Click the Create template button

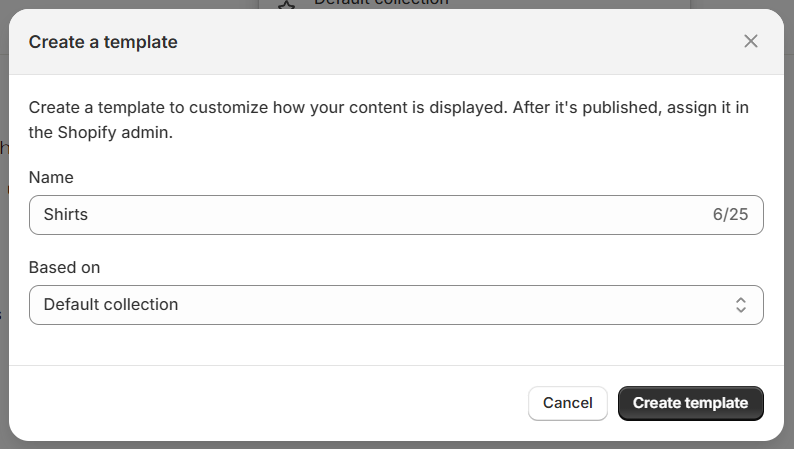tap(690, 403)
